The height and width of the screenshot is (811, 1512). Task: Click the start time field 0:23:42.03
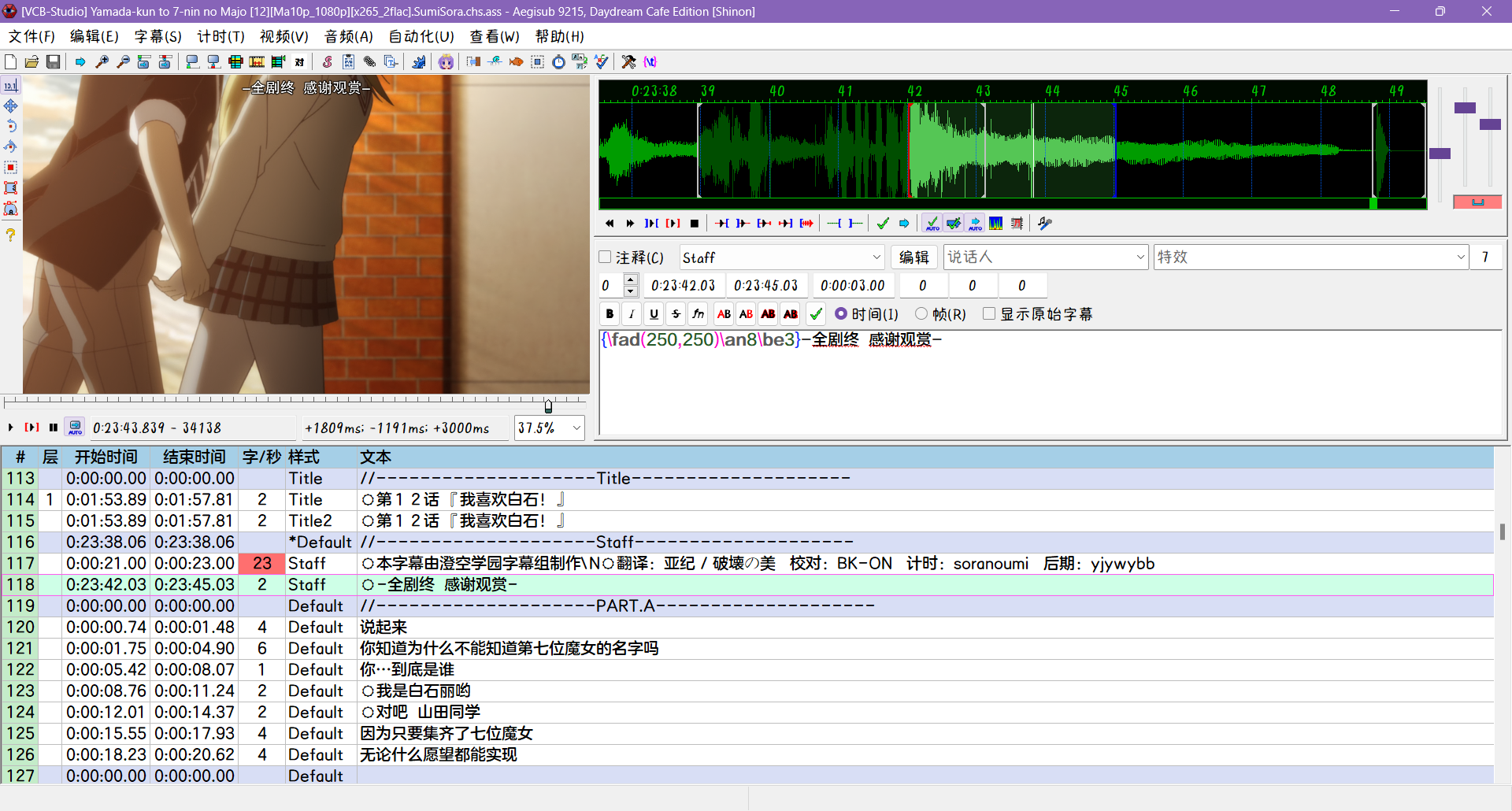click(683, 285)
